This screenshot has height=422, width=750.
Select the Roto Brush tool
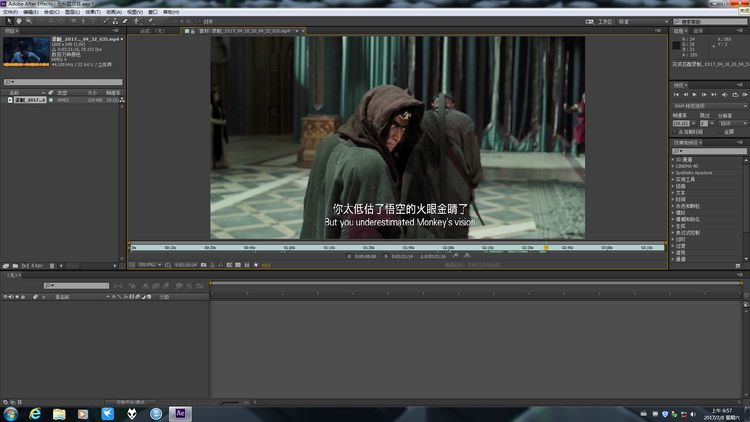138,21
